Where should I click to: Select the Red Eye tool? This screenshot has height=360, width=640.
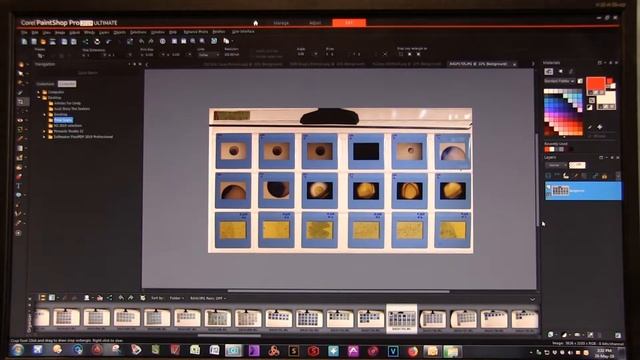coord(20,120)
